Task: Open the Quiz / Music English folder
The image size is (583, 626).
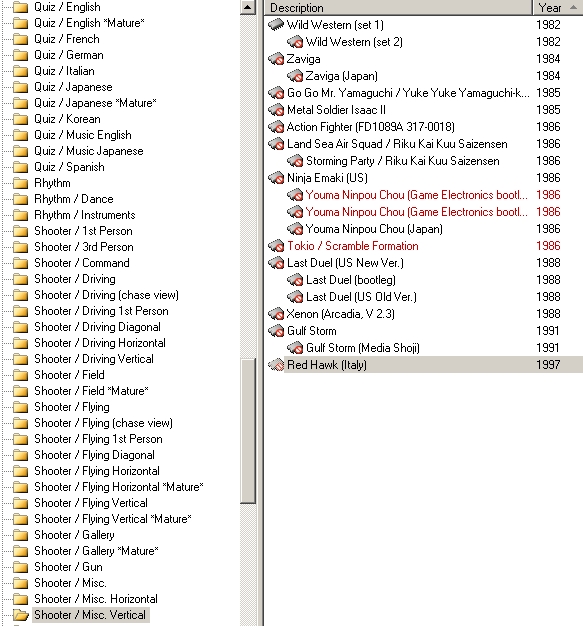Action: [x=83, y=135]
